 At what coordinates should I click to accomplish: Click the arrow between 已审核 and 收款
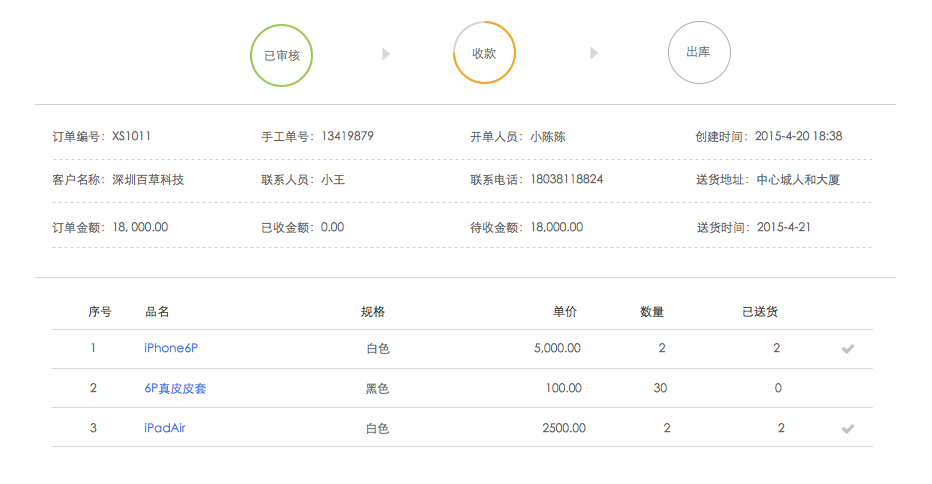pyautogui.click(x=386, y=54)
